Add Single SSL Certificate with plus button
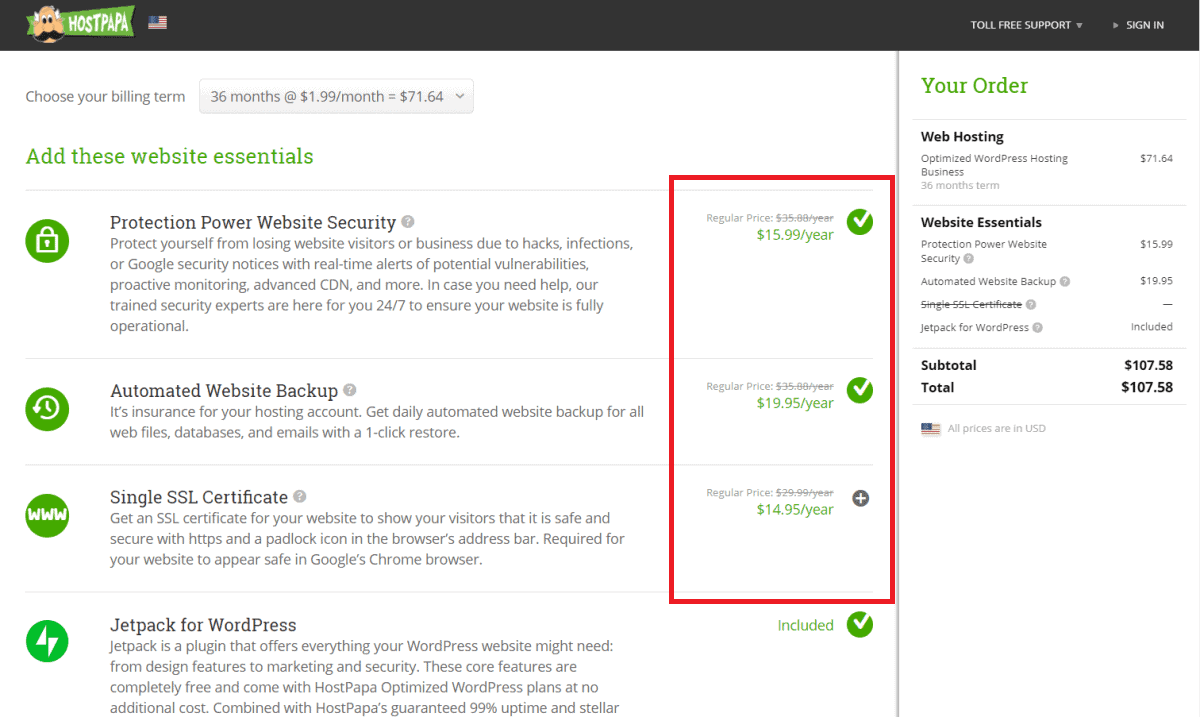1200x717 pixels. point(860,498)
